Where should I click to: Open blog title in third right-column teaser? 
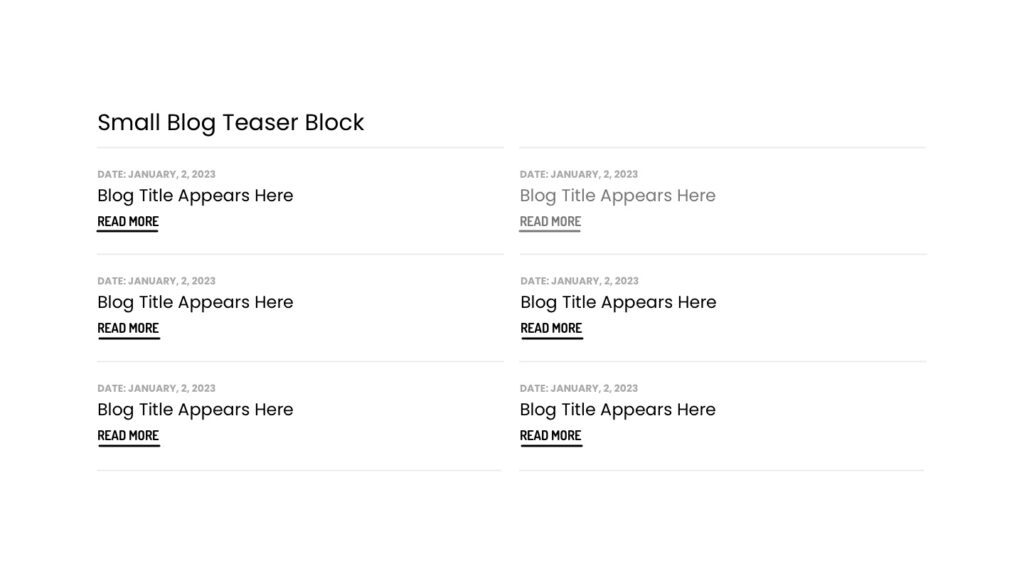(618, 409)
